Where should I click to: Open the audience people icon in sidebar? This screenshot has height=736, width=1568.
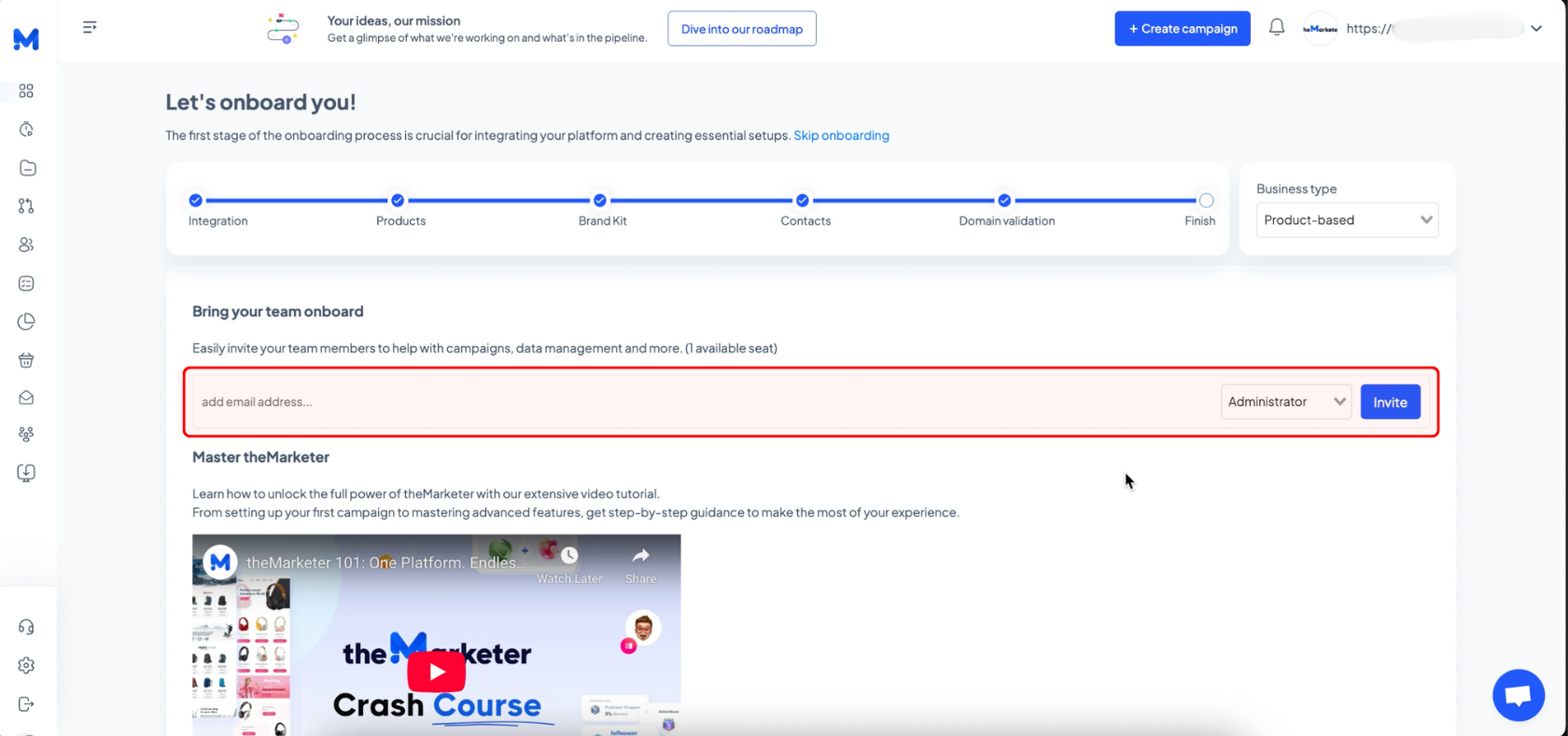coord(26,244)
